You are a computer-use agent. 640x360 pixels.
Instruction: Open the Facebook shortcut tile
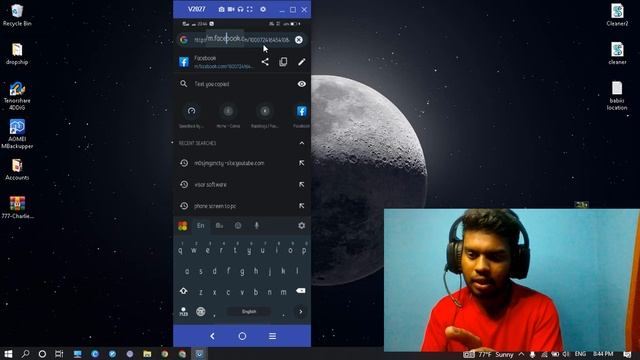click(301, 116)
